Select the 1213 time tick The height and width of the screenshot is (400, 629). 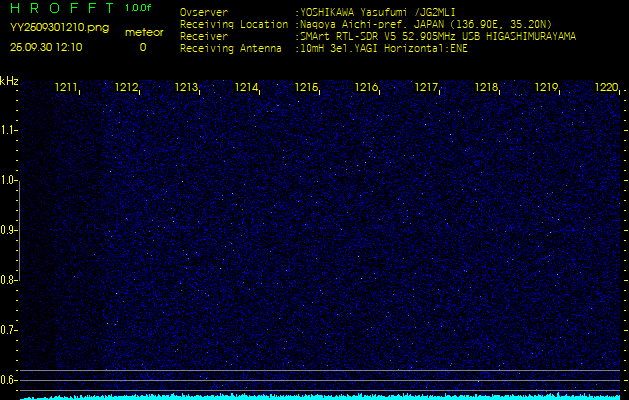pos(187,88)
